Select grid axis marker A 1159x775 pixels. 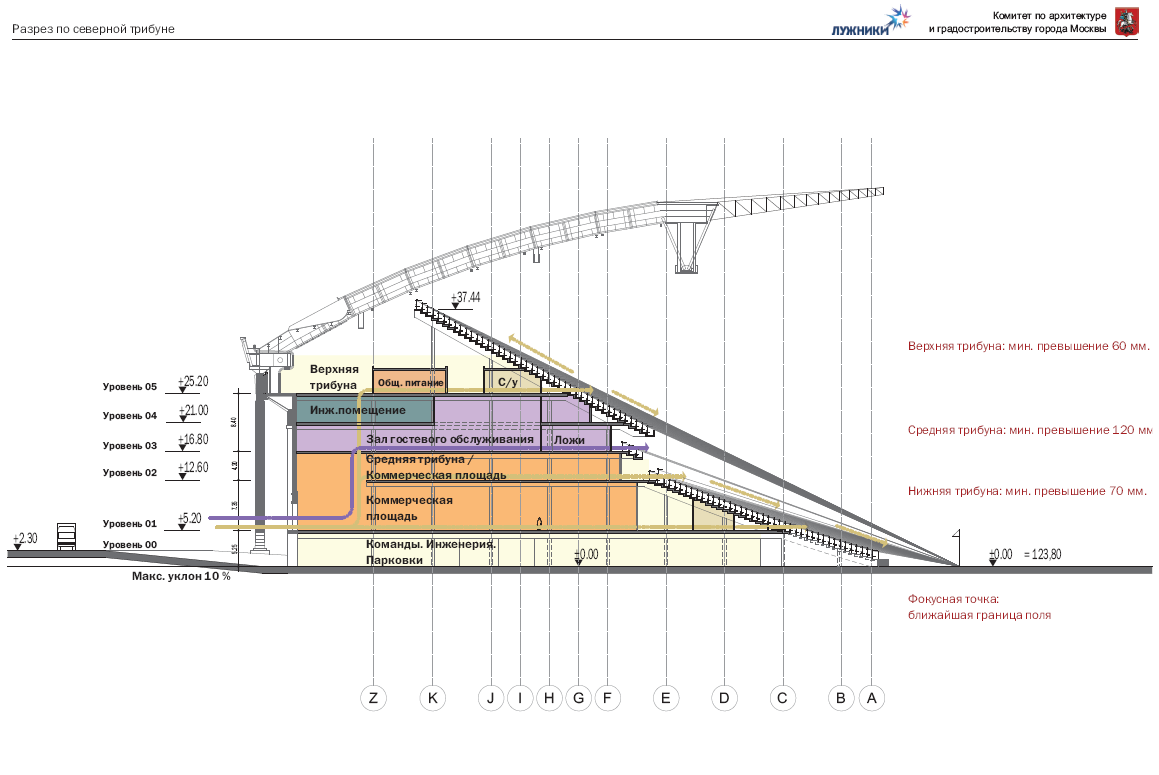coord(871,698)
